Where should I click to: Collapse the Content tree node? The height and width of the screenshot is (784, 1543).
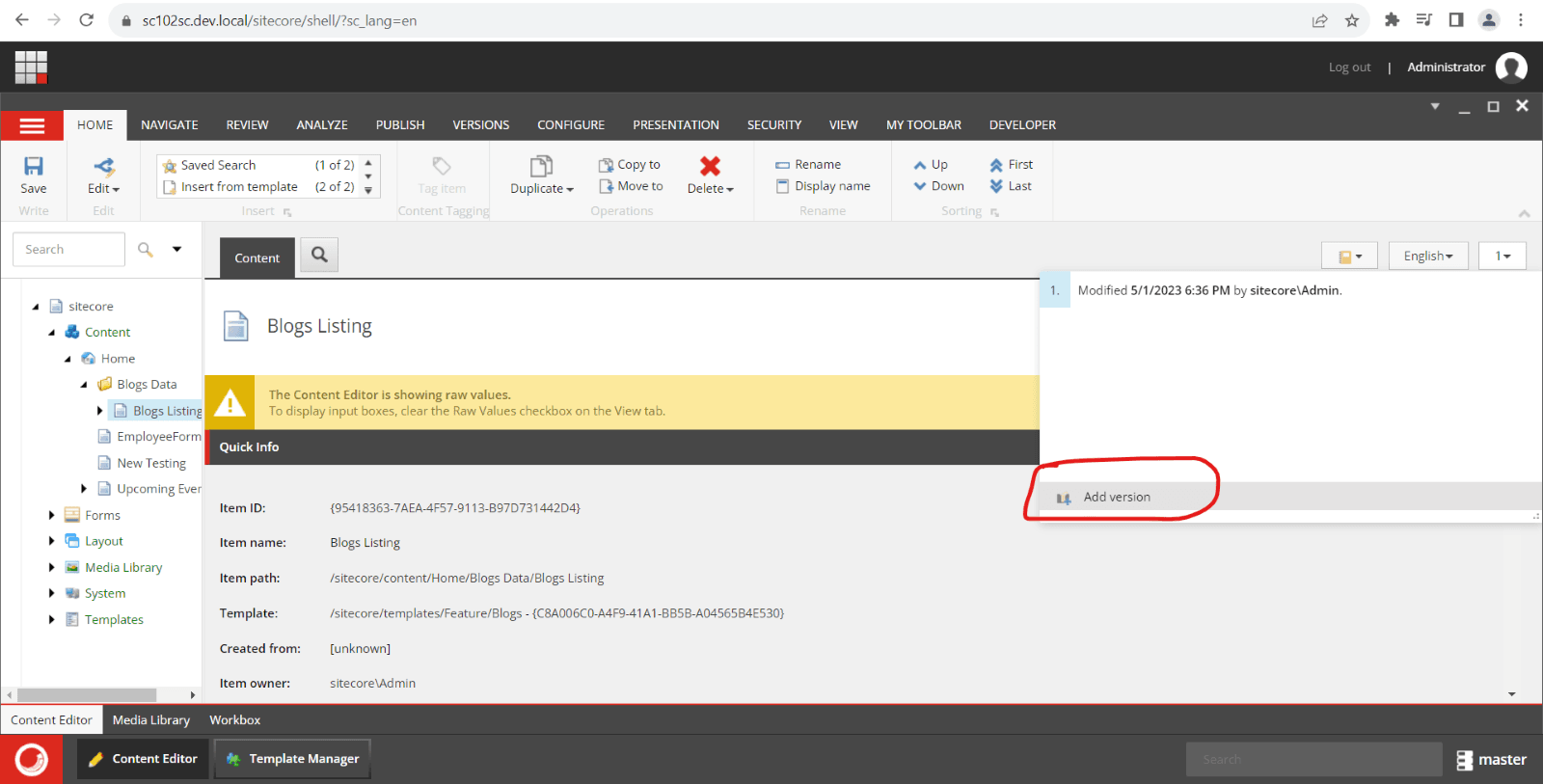point(52,333)
